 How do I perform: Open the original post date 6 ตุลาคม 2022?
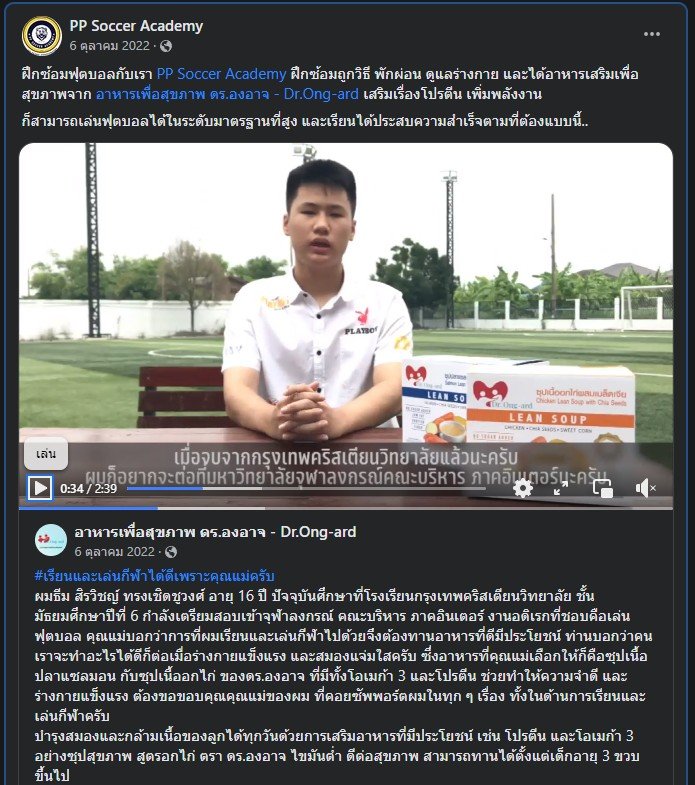(x=110, y=46)
